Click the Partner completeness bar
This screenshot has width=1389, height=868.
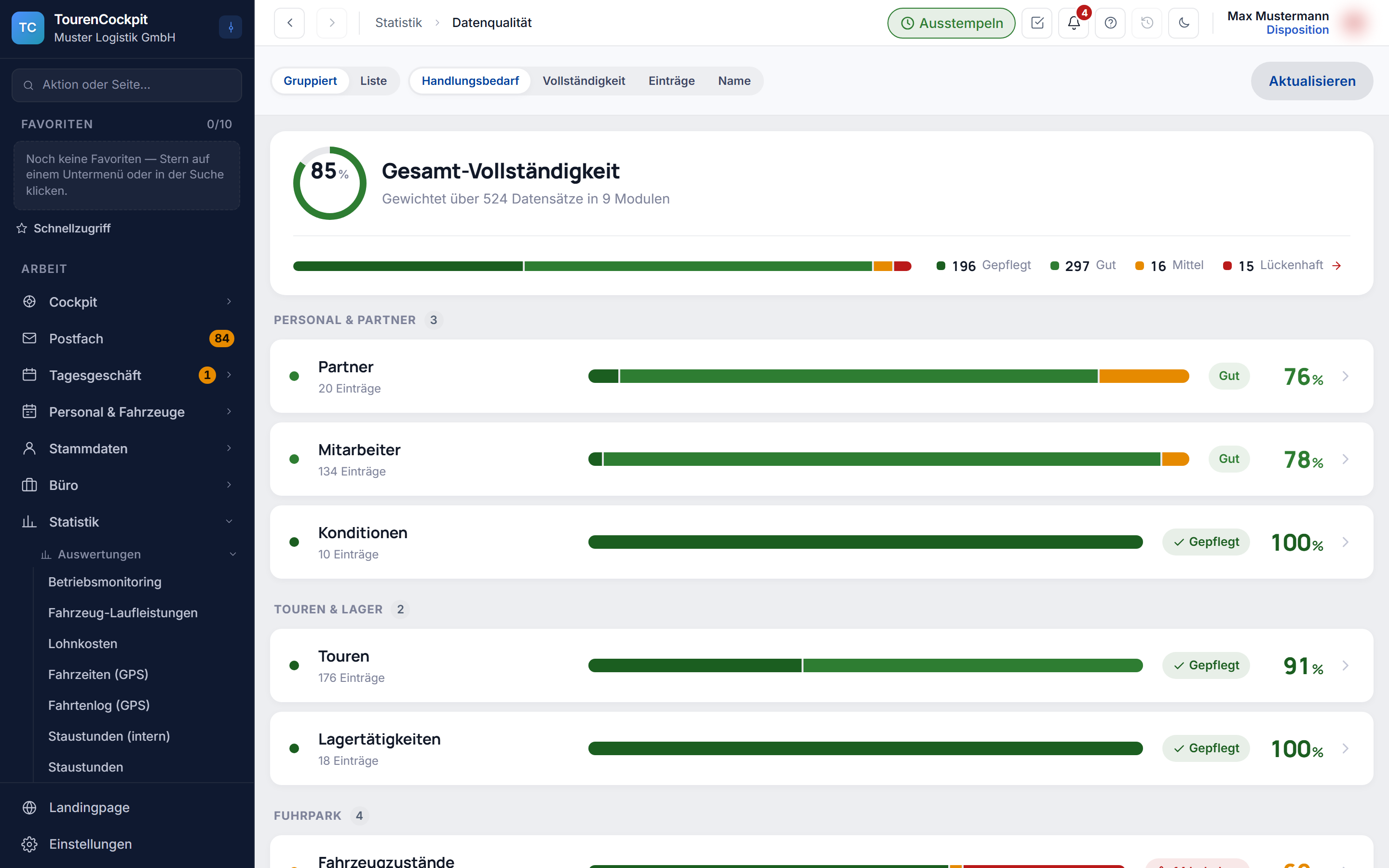[x=888, y=377]
